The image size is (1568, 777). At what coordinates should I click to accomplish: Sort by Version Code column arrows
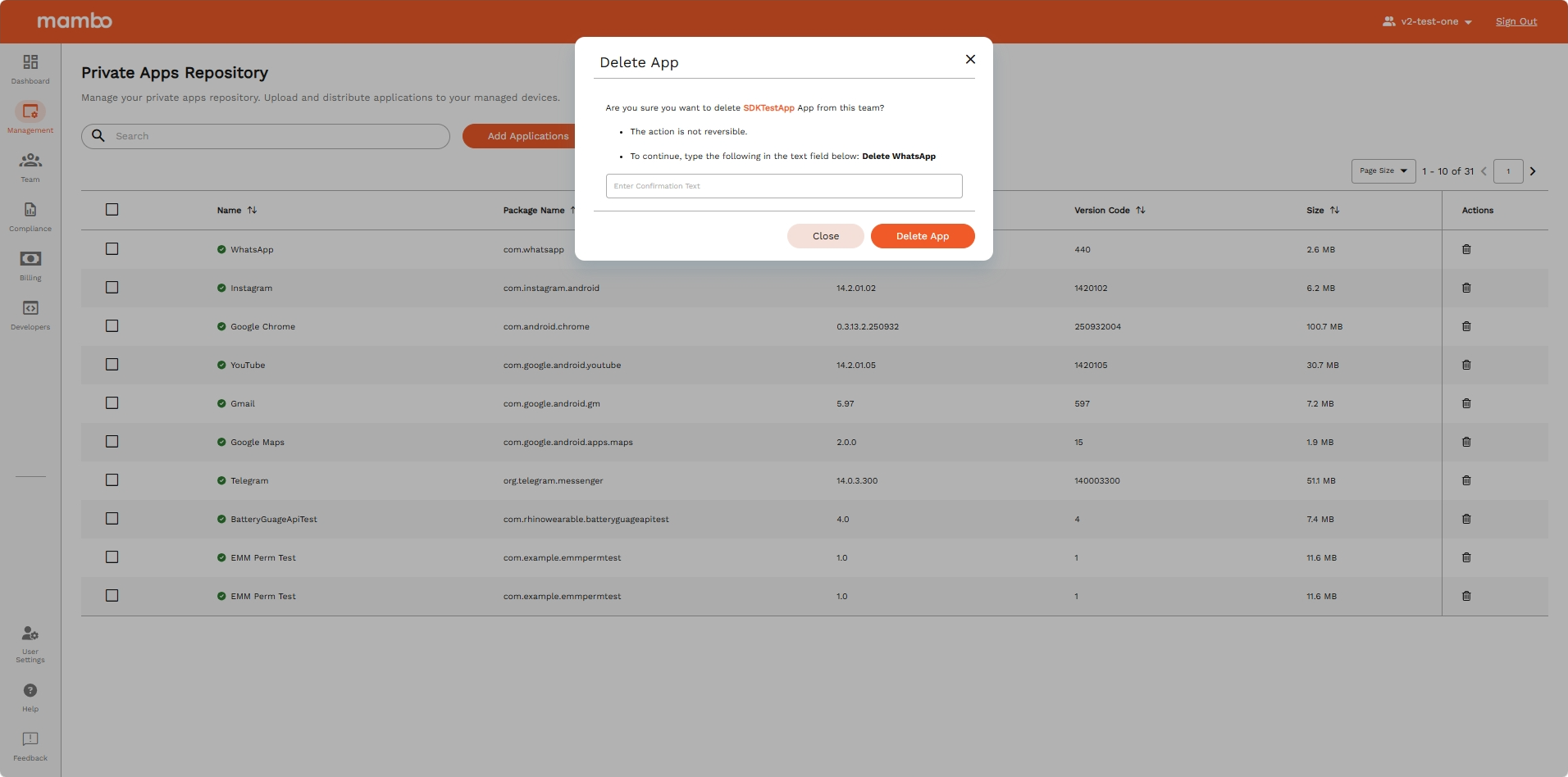point(1140,210)
